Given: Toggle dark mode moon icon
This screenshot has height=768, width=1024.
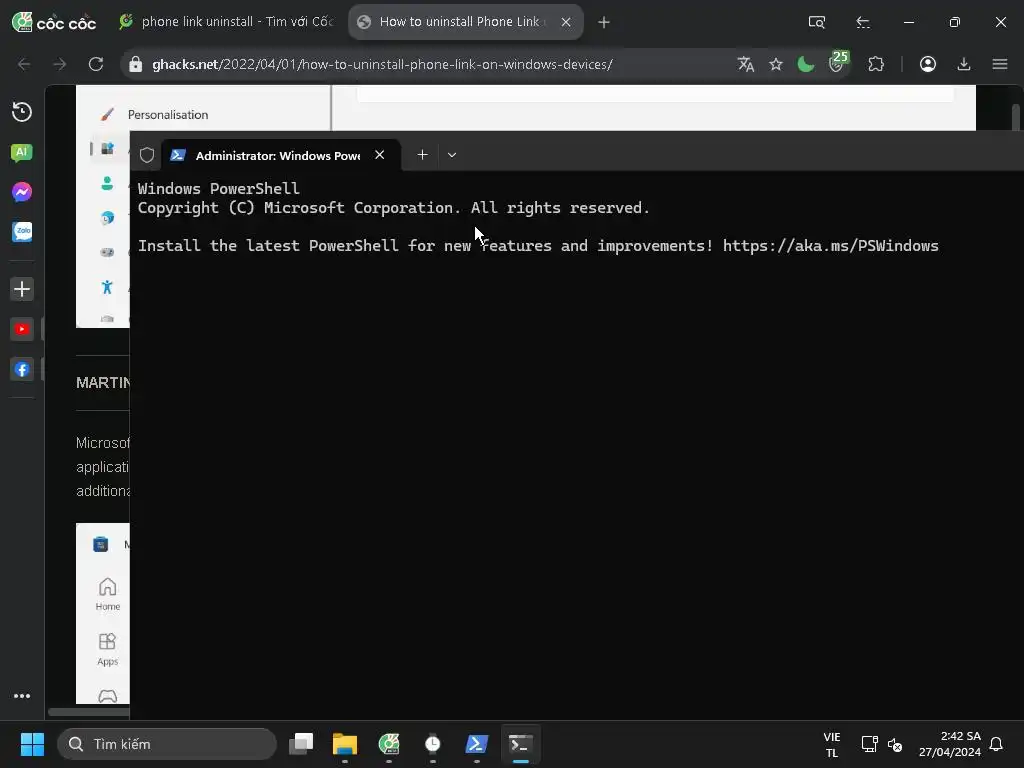Looking at the screenshot, I should pos(806,64).
